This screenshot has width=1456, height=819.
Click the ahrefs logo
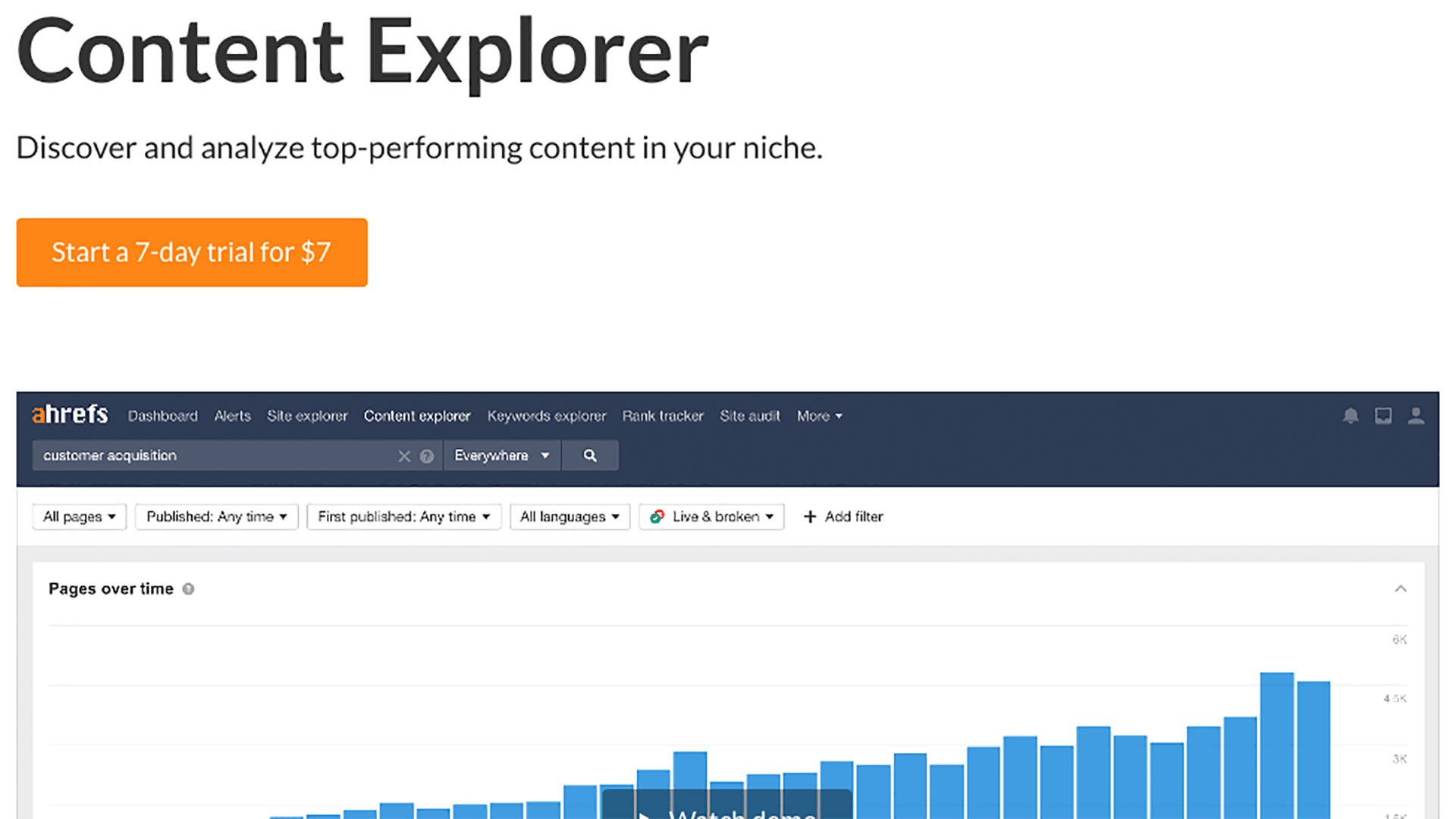(x=70, y=414)
